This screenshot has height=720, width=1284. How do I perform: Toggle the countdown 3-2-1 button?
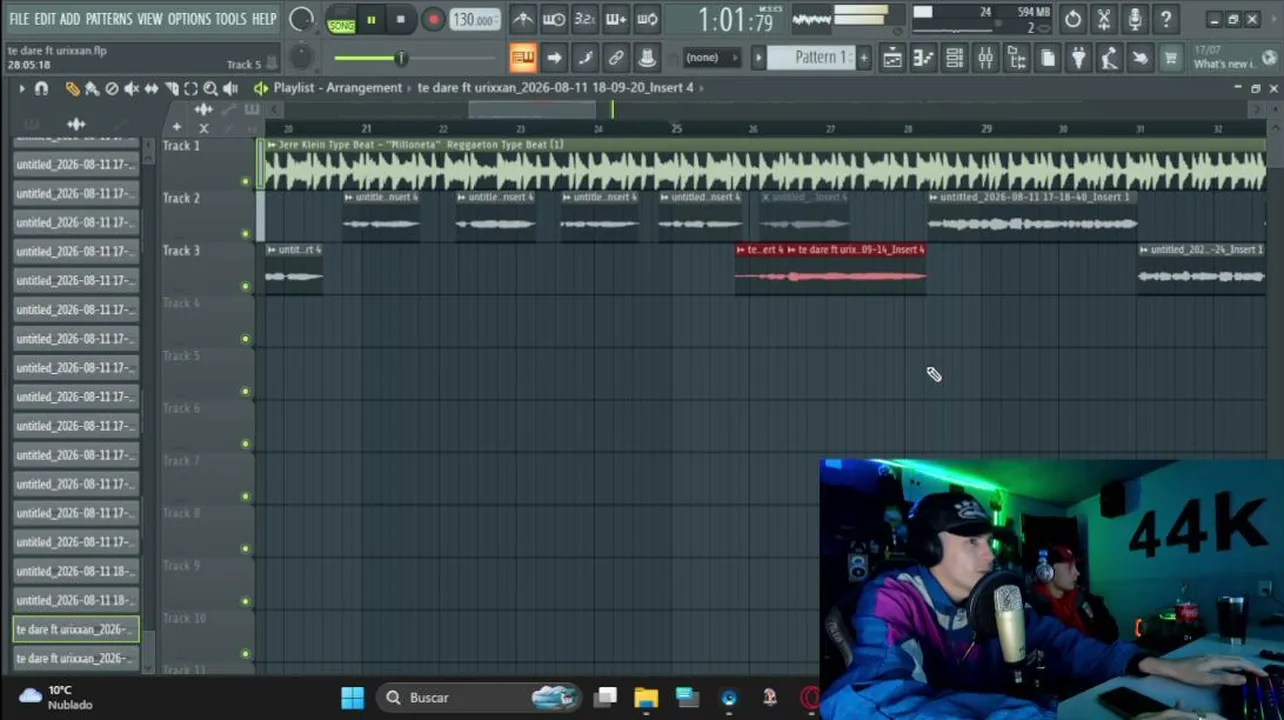point(585,19)
